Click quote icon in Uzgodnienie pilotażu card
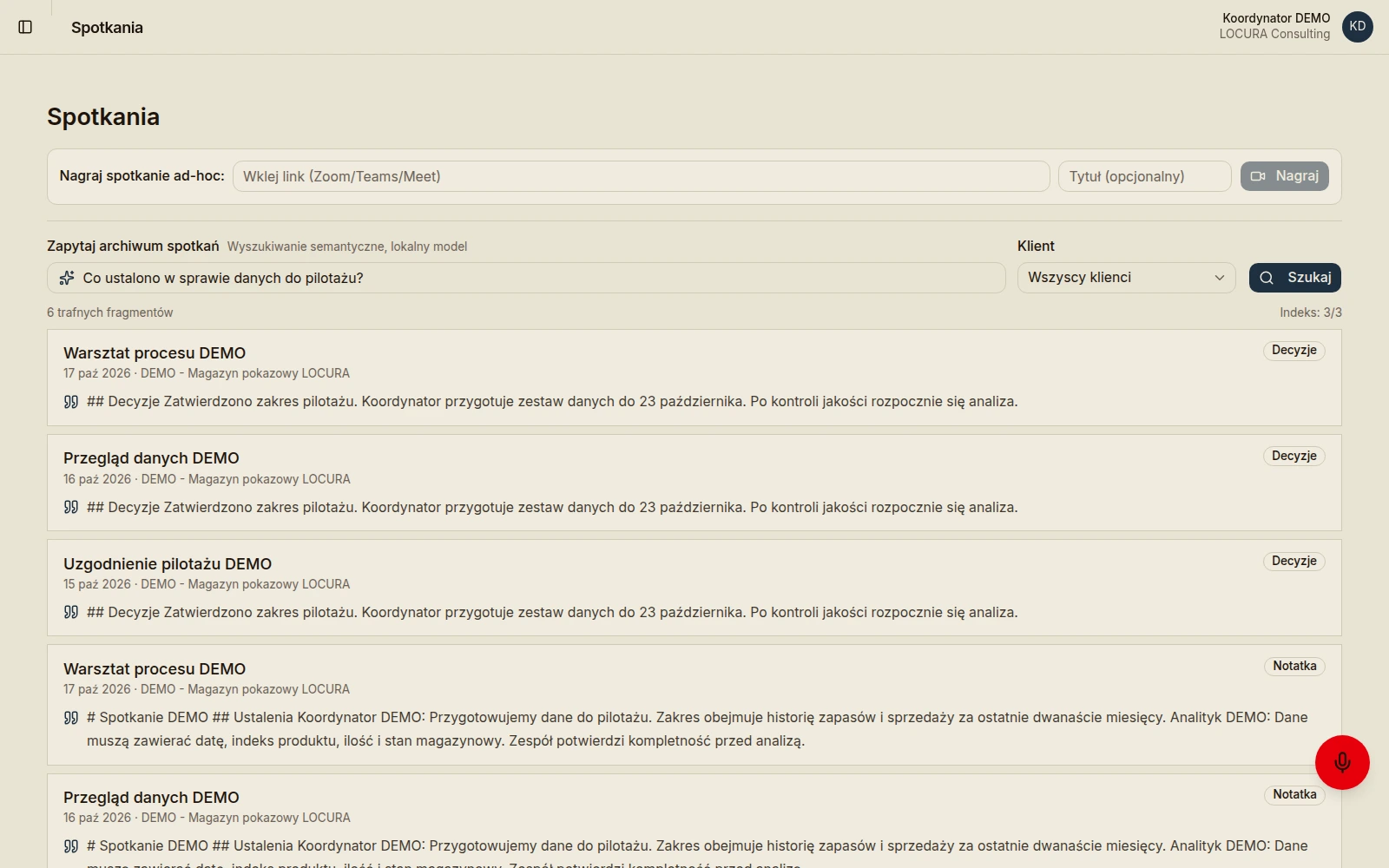Viewport: 1389px width, 868px height. tap(71, 612)
